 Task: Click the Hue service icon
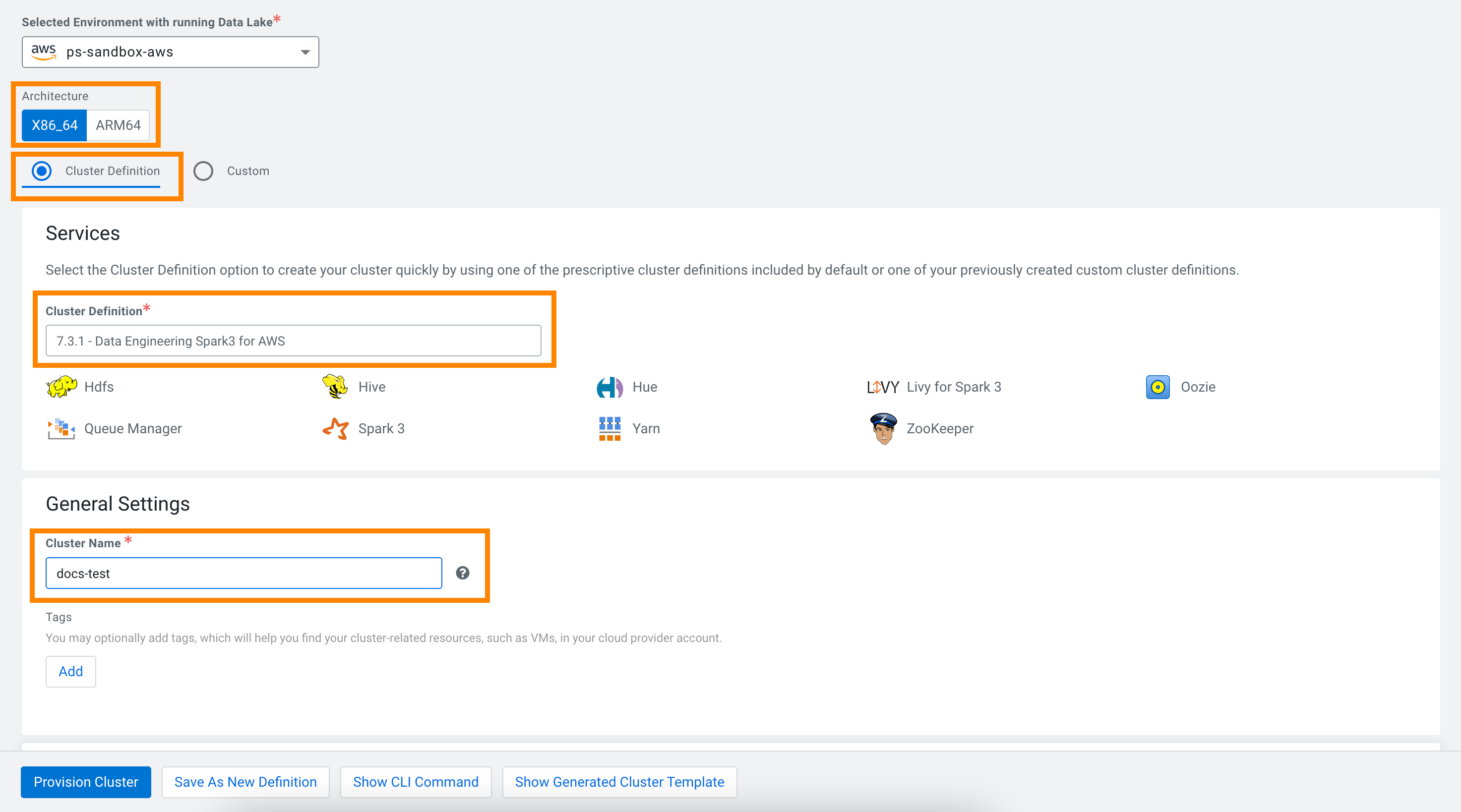pos(609,387)
